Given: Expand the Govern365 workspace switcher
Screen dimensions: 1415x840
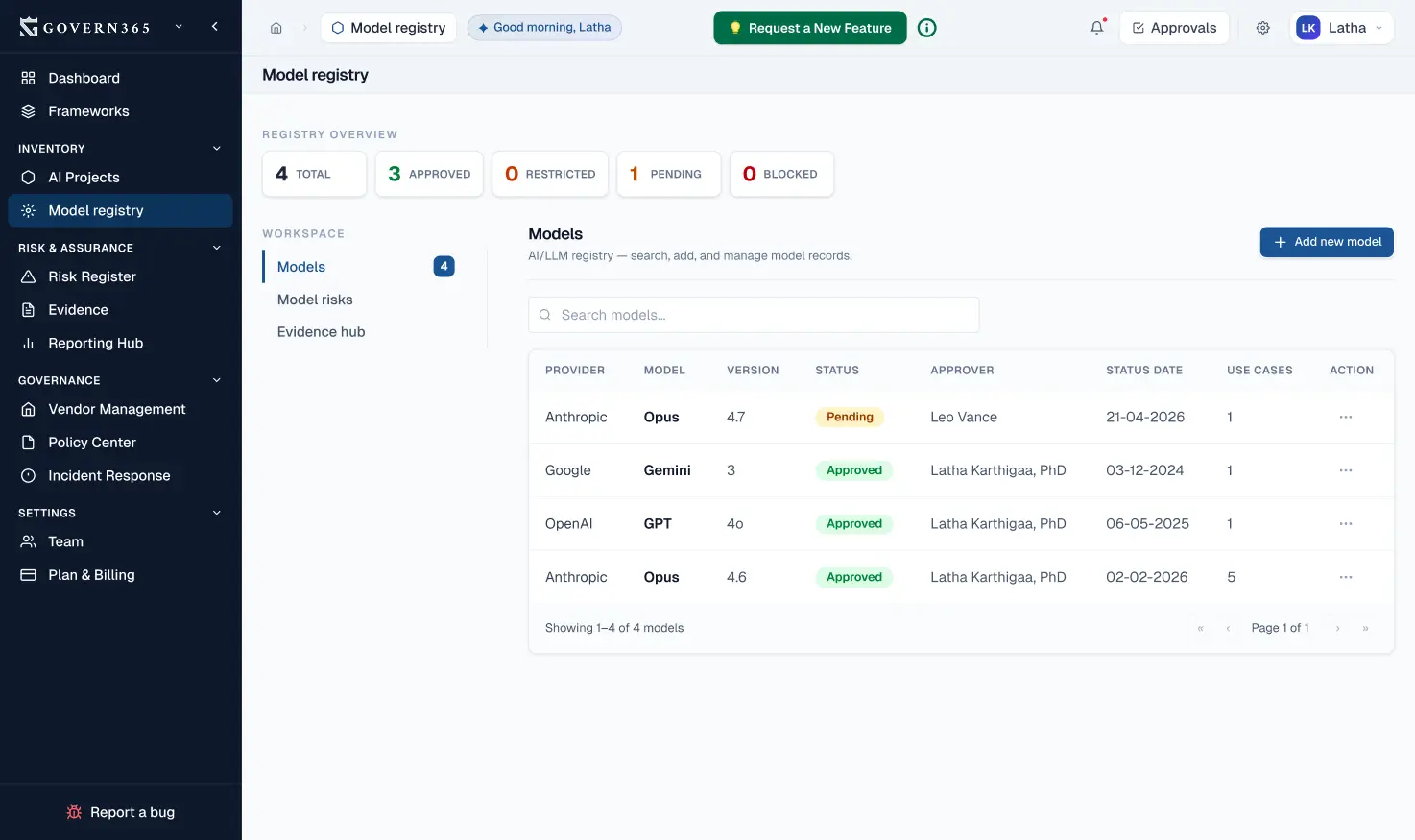Looking at the screenshot, I should [179, 27].
